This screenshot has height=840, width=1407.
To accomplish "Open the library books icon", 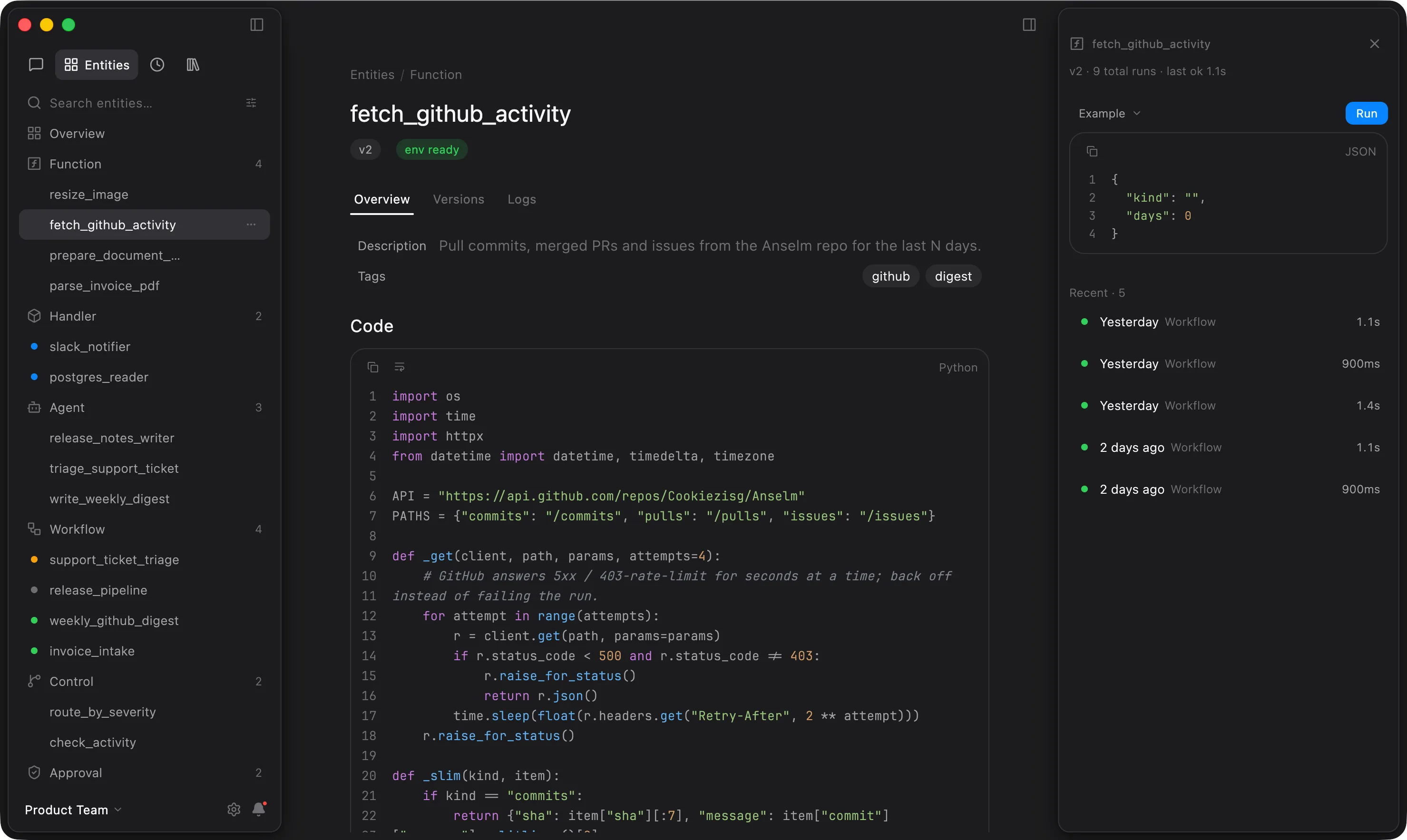I will click(x=193, y=65).
